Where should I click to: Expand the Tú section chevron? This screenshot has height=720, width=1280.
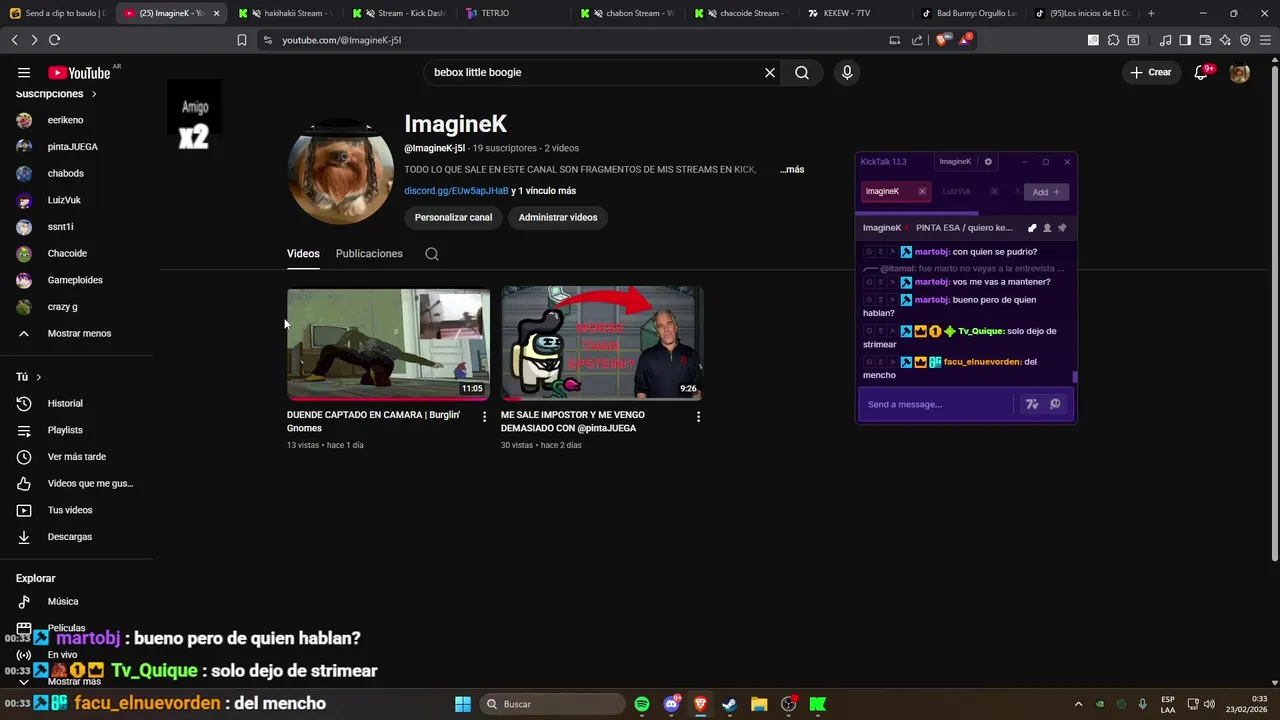[x=39, y=377]
